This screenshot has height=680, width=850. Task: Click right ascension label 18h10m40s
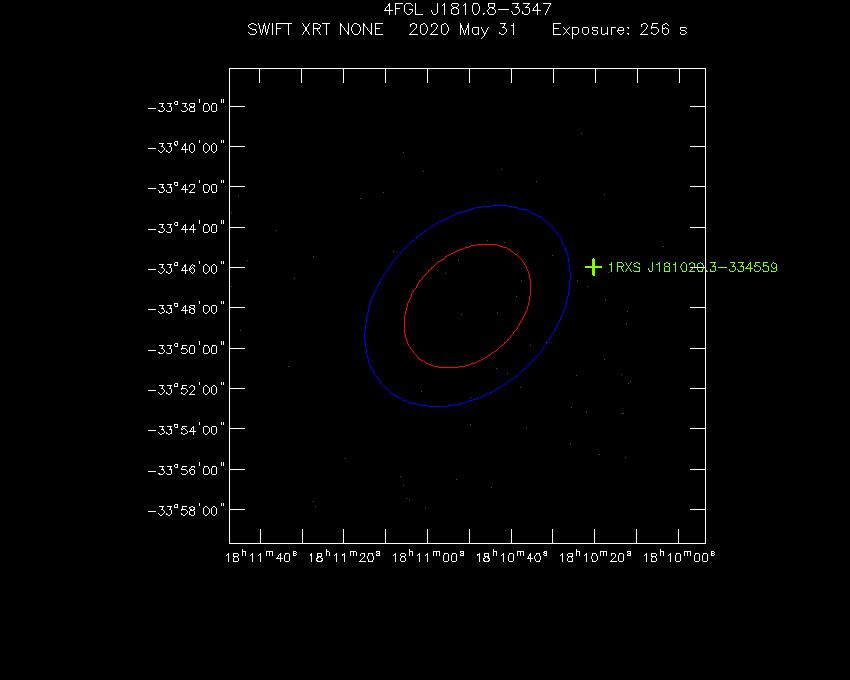click(x=512, y=557)
